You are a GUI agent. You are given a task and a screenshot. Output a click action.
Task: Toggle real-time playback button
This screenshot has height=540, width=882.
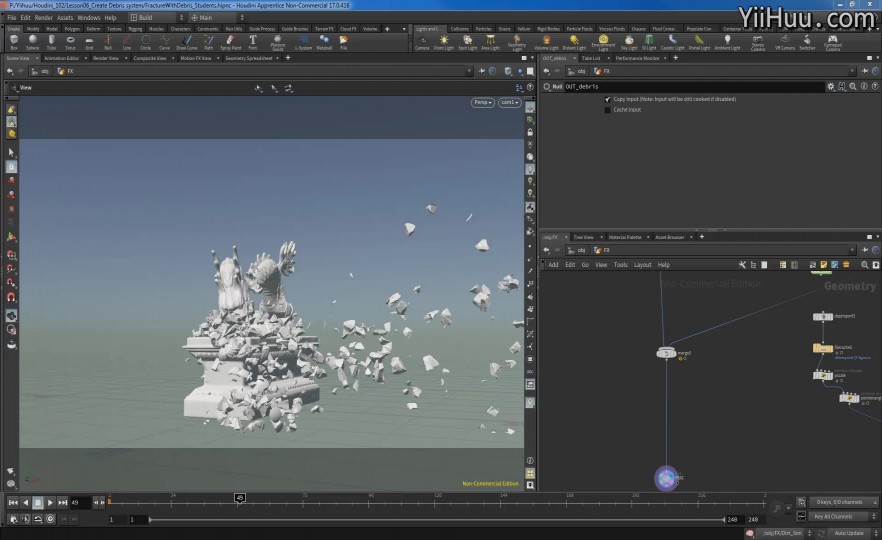pos(50,519)
